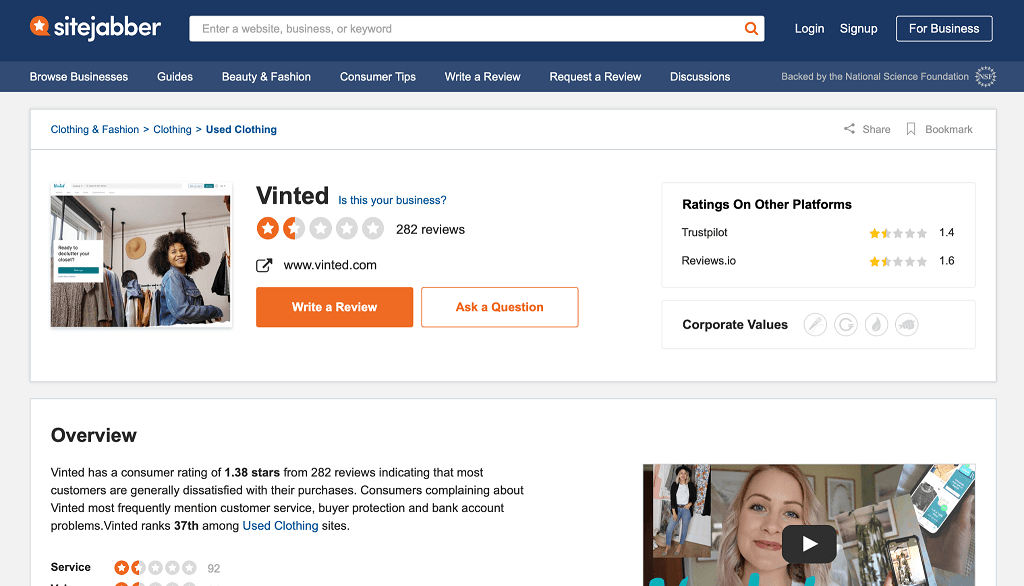Click the Service star rating

click(x=155, y=568)
